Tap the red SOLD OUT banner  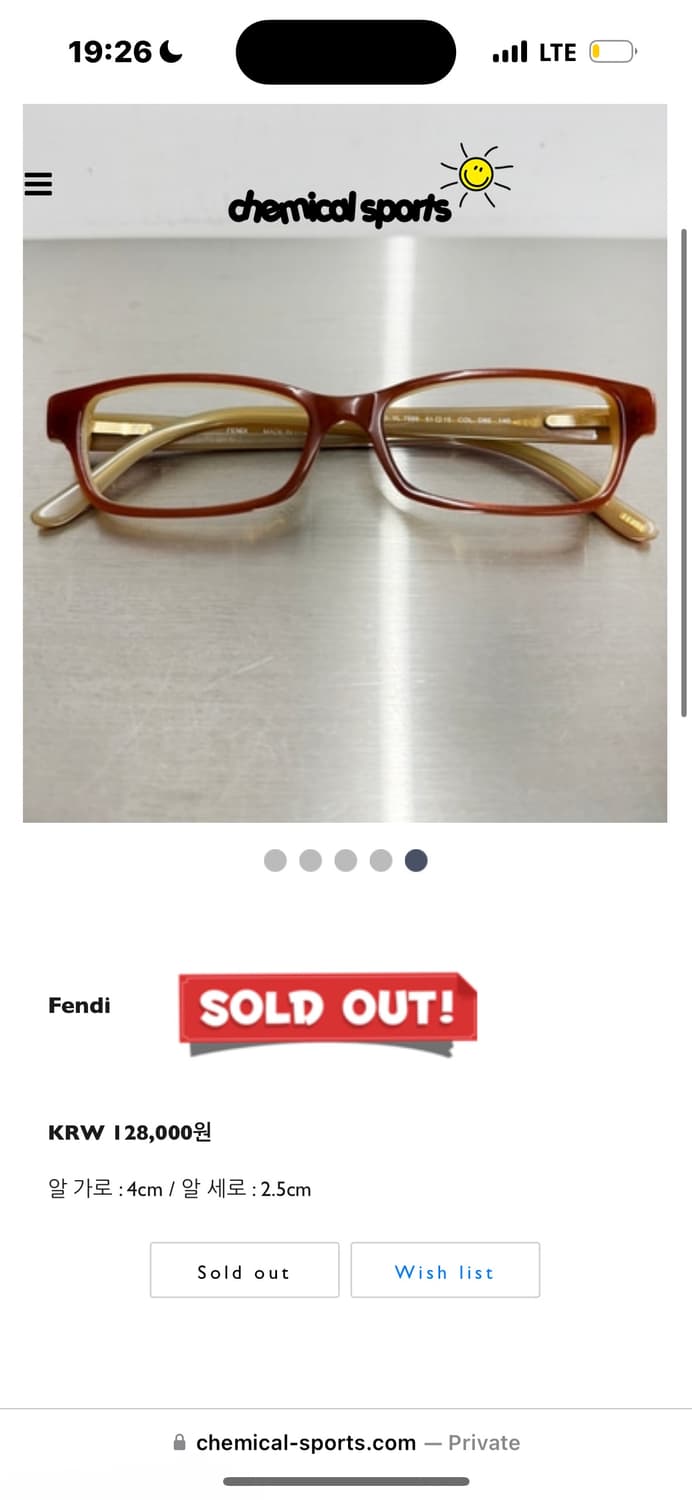point(328,1012)
